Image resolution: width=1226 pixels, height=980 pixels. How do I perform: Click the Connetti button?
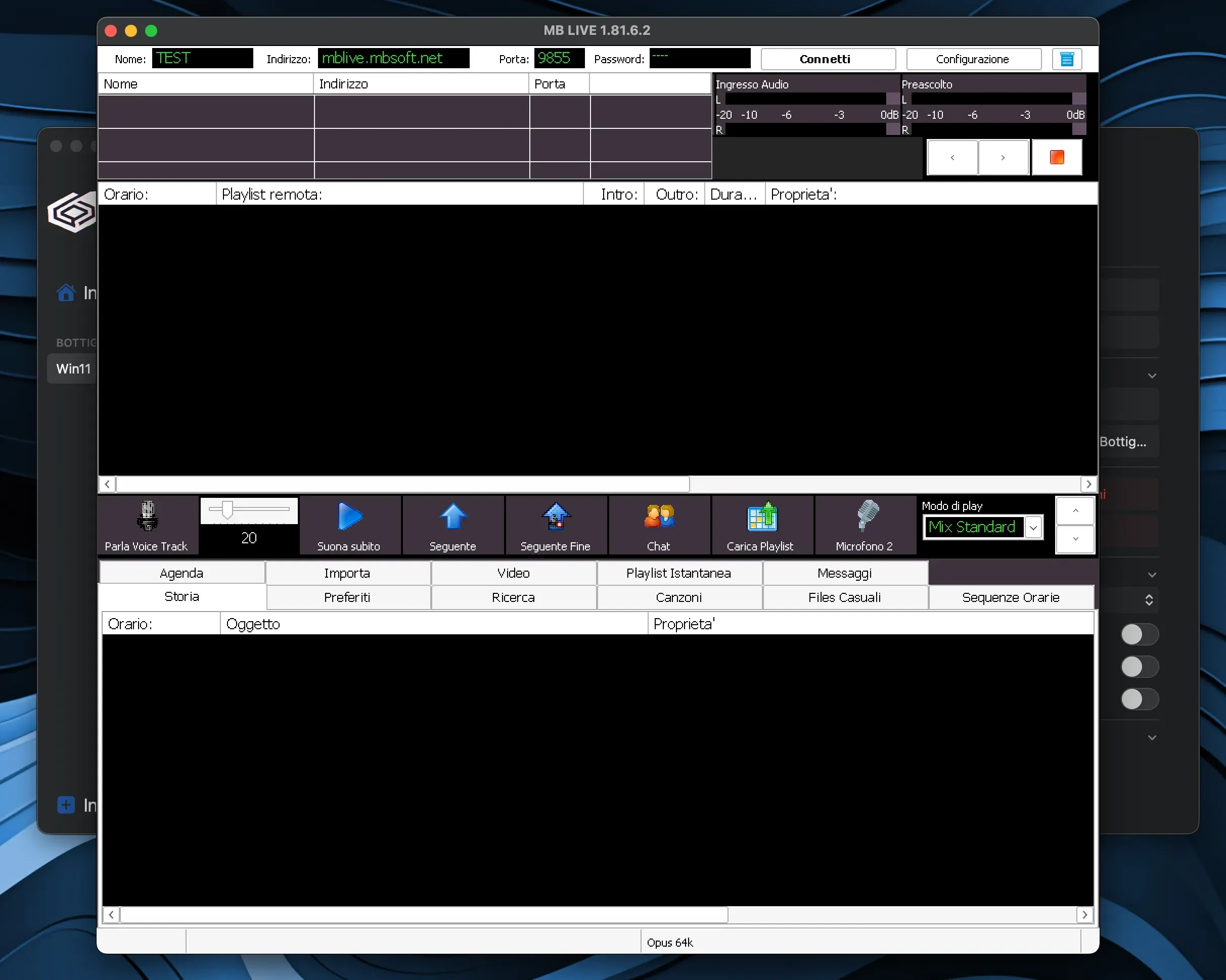tap(828, 59)
